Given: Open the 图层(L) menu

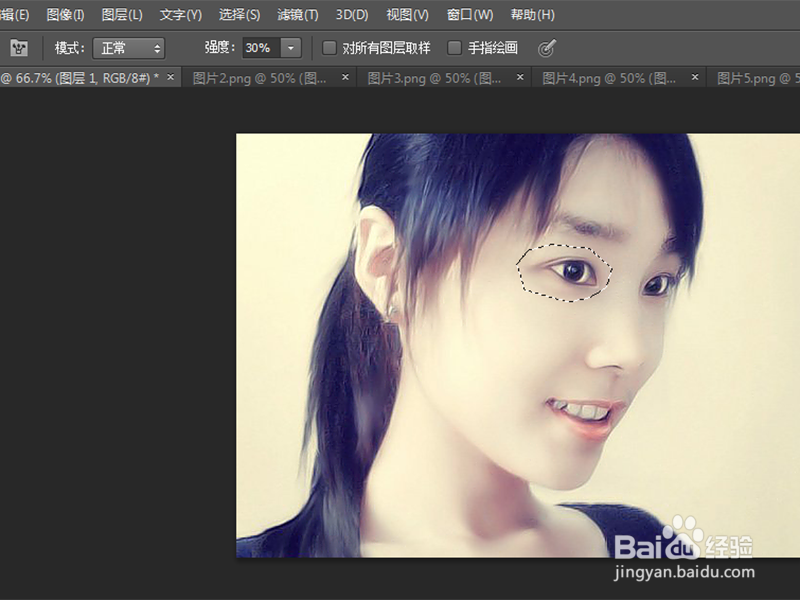Looking at the screenshot, I should [121, 15].
